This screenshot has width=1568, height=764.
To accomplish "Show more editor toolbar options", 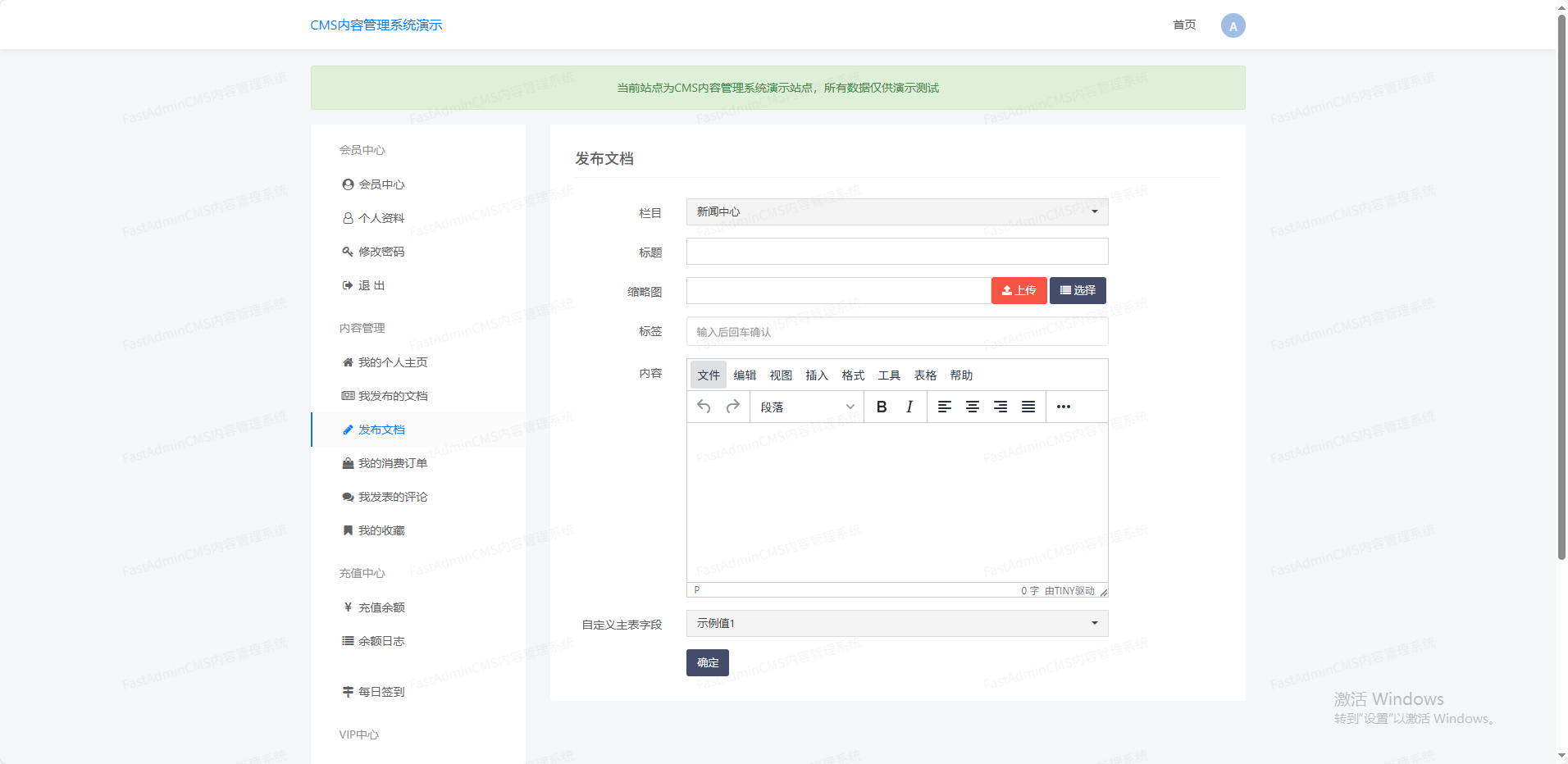I will 1064,407.
